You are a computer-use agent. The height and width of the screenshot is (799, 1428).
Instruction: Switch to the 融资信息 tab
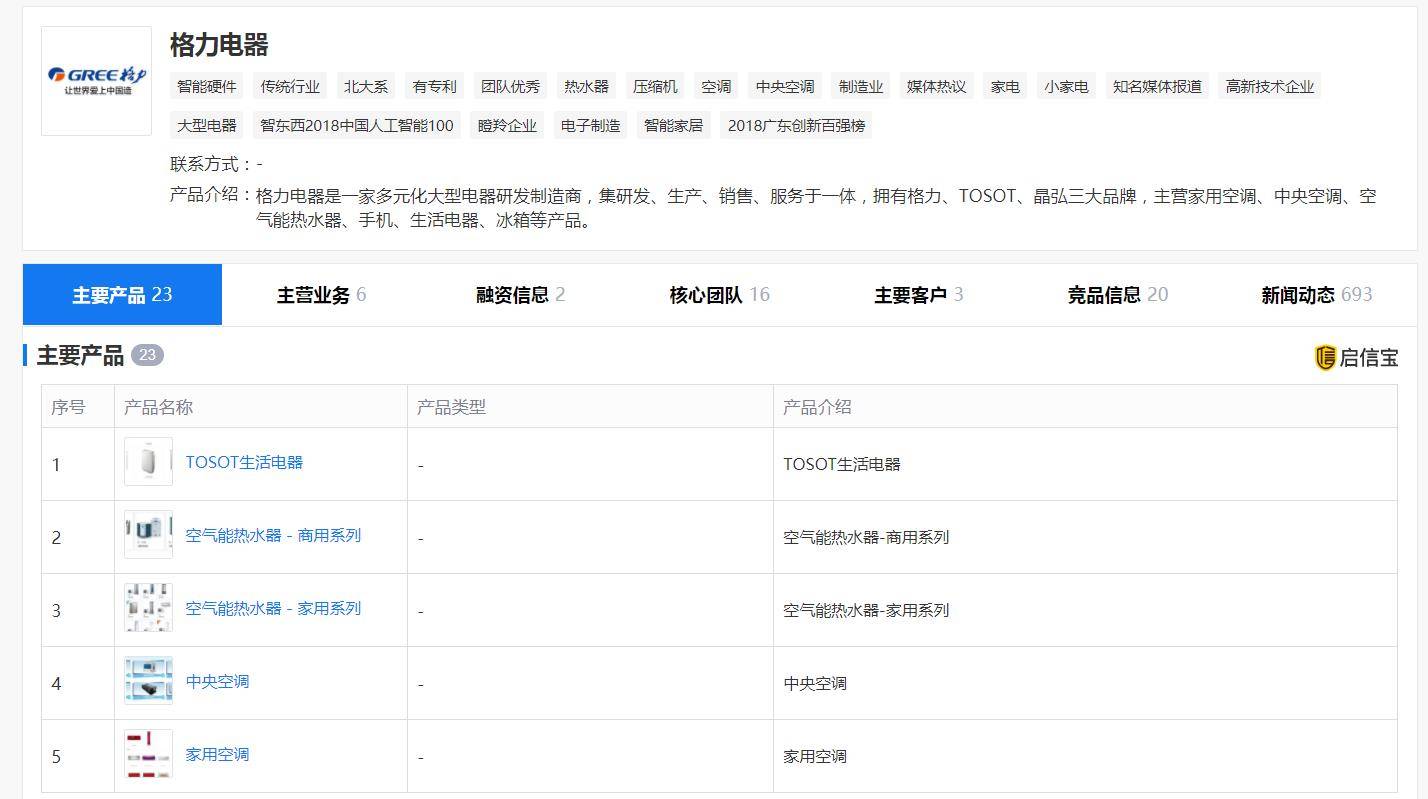click(520, 295)
